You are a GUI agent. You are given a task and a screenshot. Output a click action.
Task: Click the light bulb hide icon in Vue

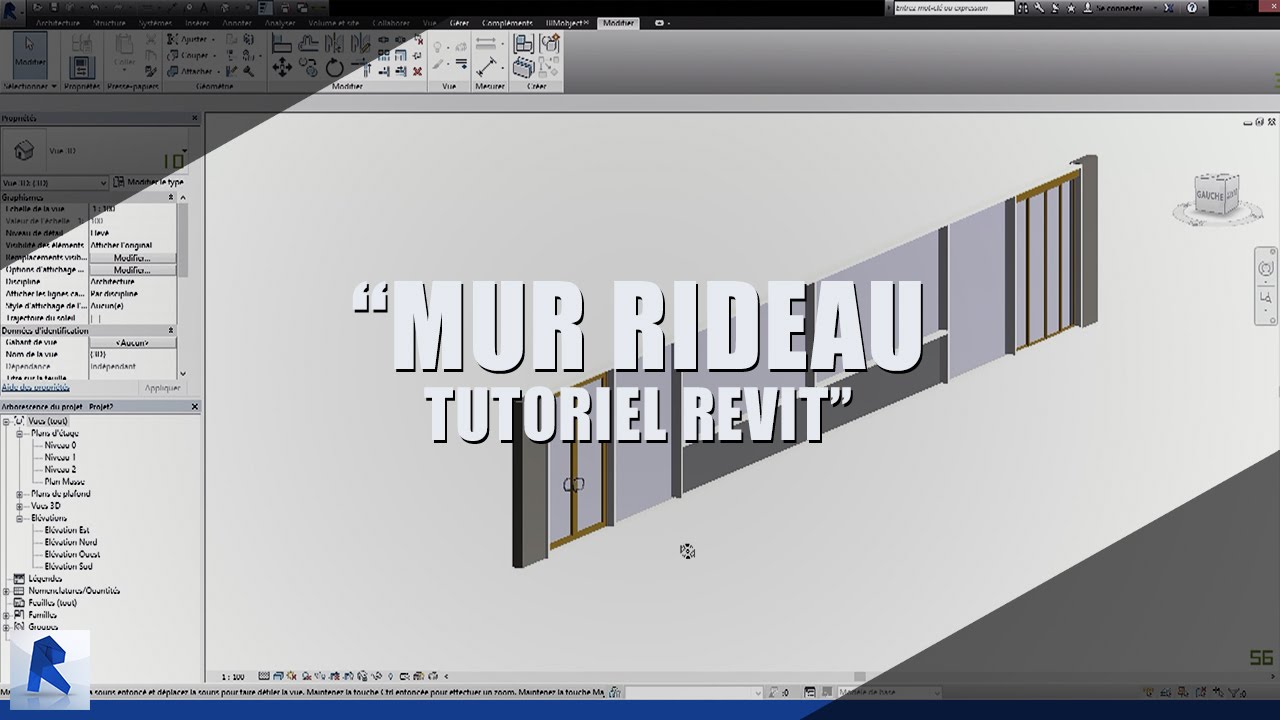438,46
